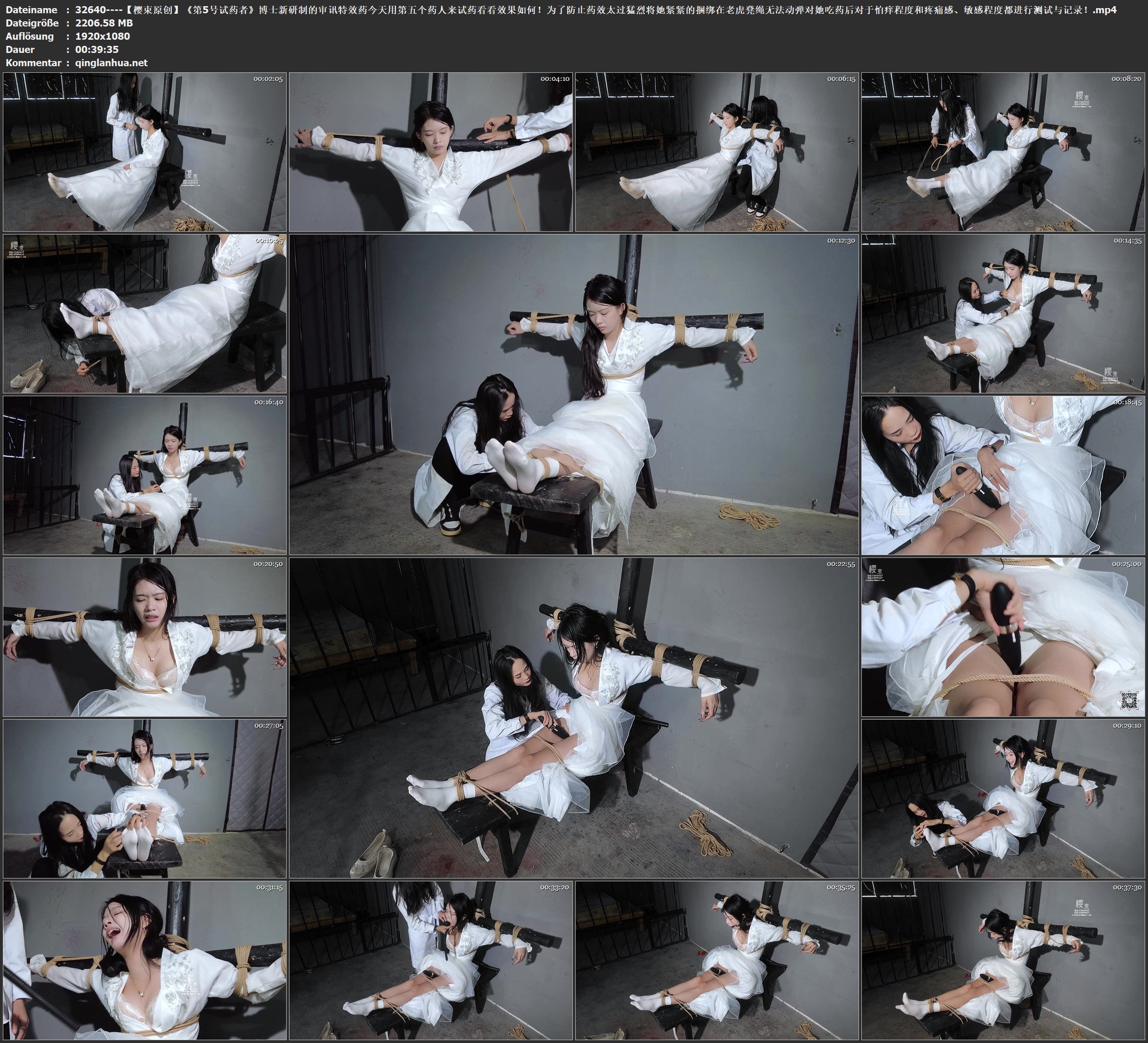Select the thumbnail at 00:04:10
This screenshot has height=1043, width=1148.
430,151
